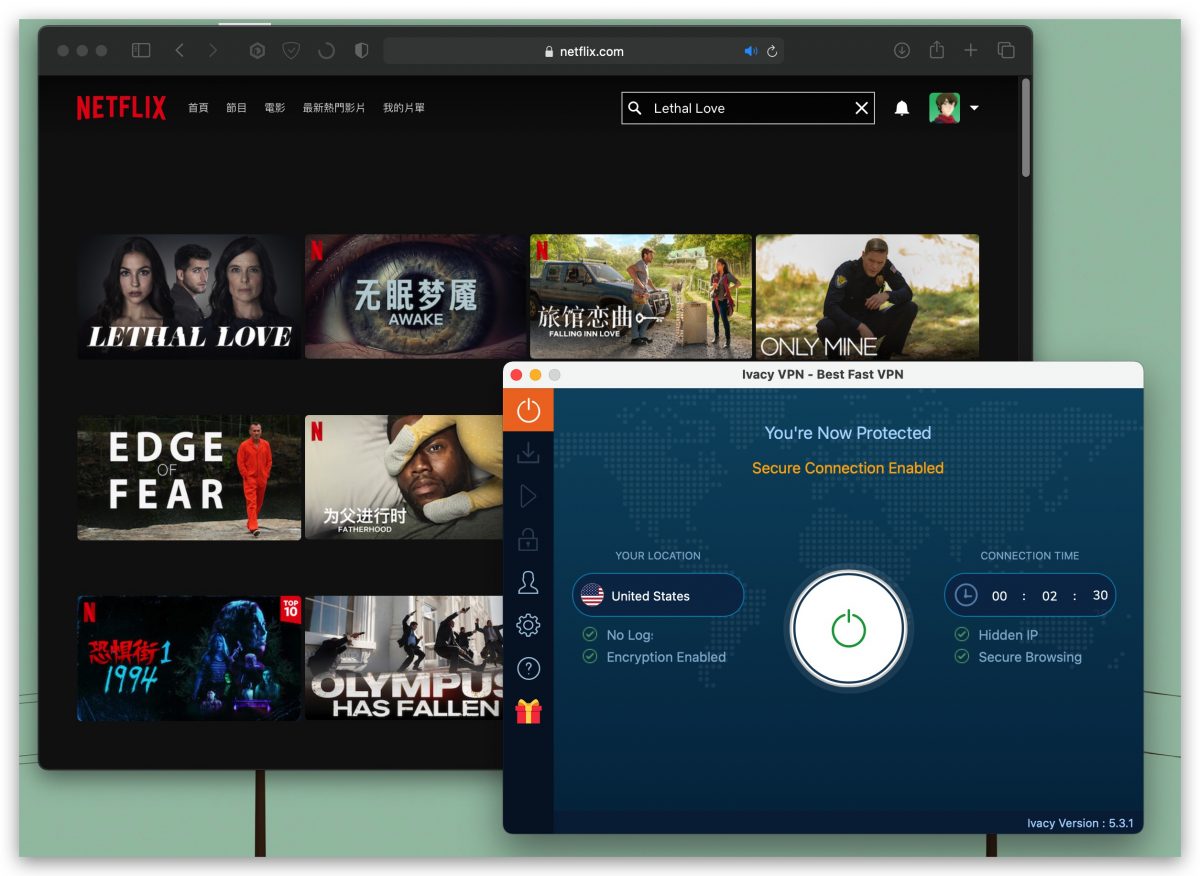Show Safari tab overview
The width and height of the screenshot is (1200, 876).
click(1006, 50)
